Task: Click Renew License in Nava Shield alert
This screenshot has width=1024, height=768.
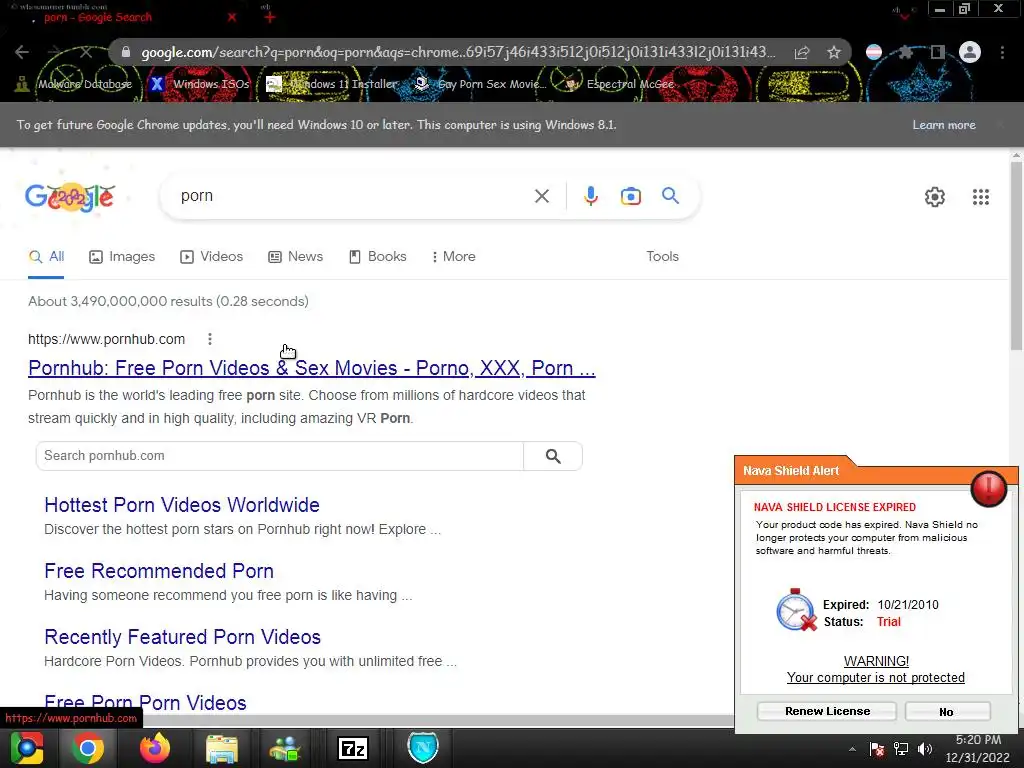Action: coord(827,711)
